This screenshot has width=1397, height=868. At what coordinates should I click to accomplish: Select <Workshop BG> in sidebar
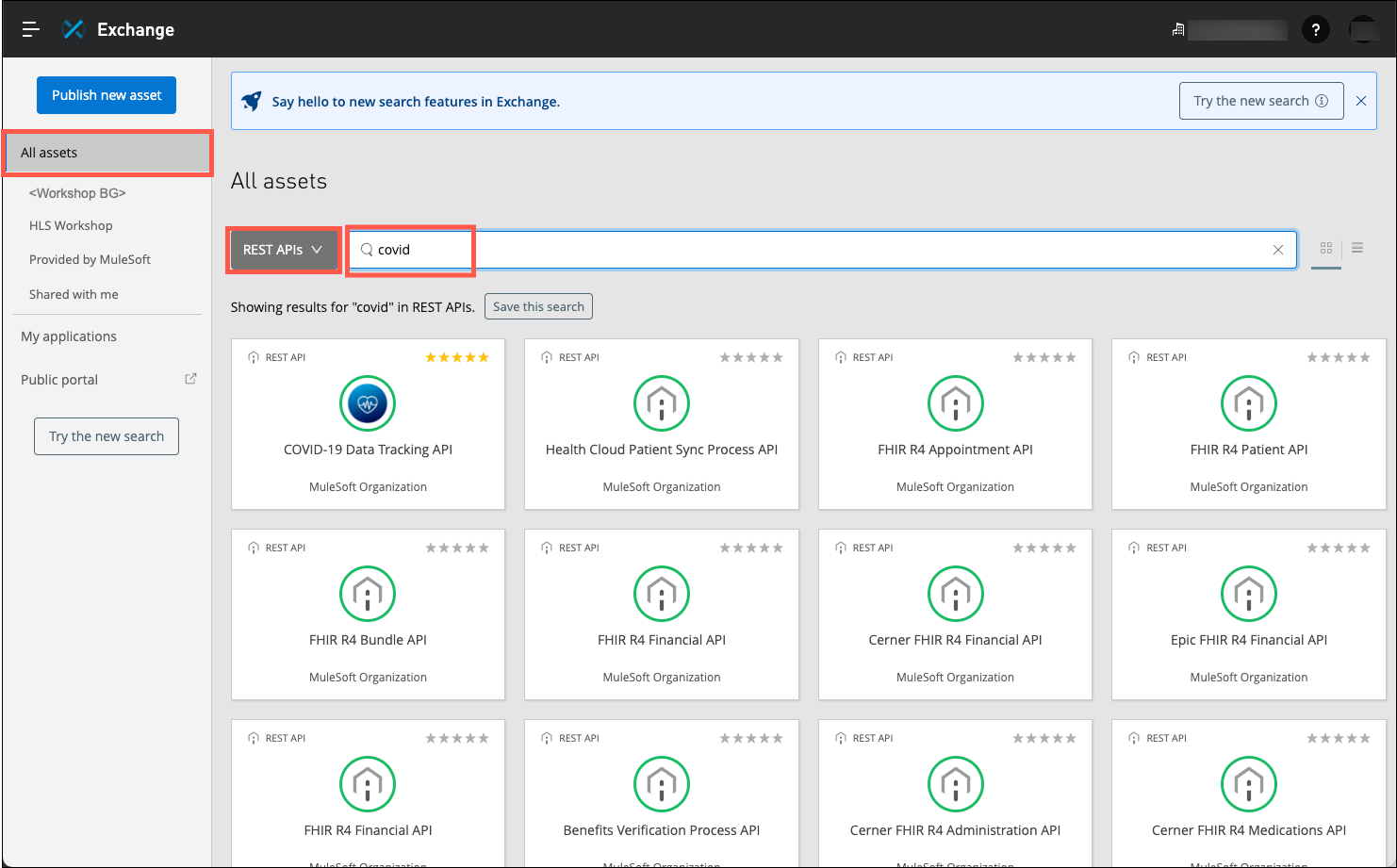(x=77, y=193)
